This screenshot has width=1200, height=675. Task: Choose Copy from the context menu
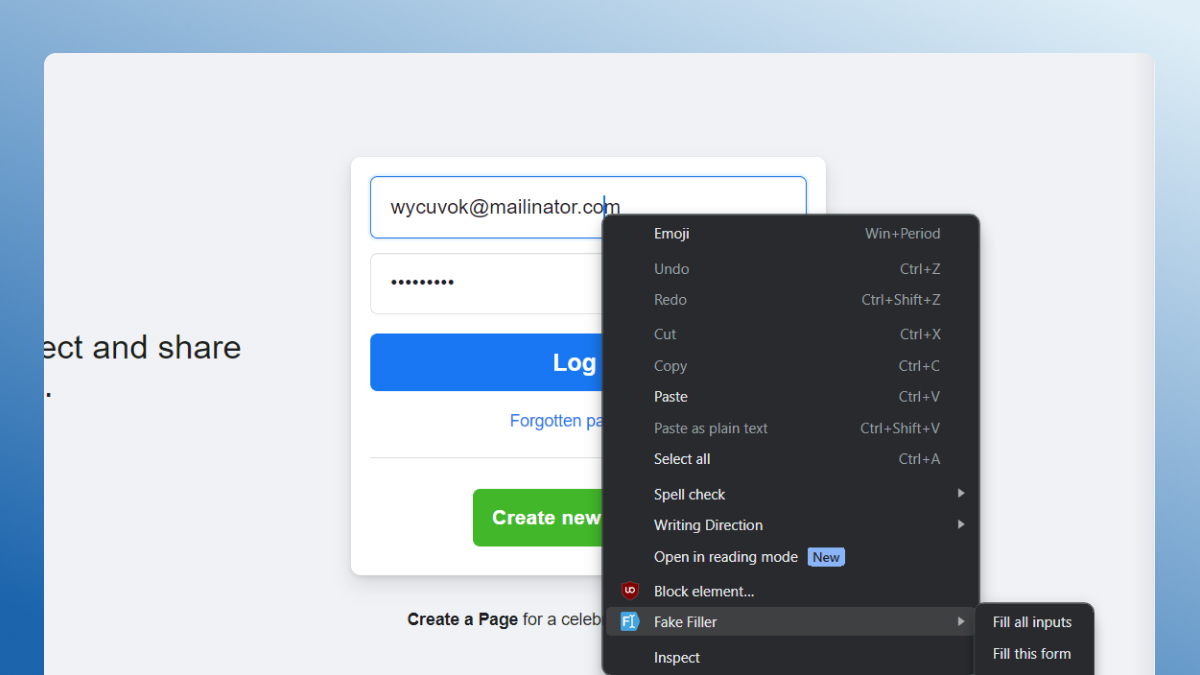click(670, 366)
